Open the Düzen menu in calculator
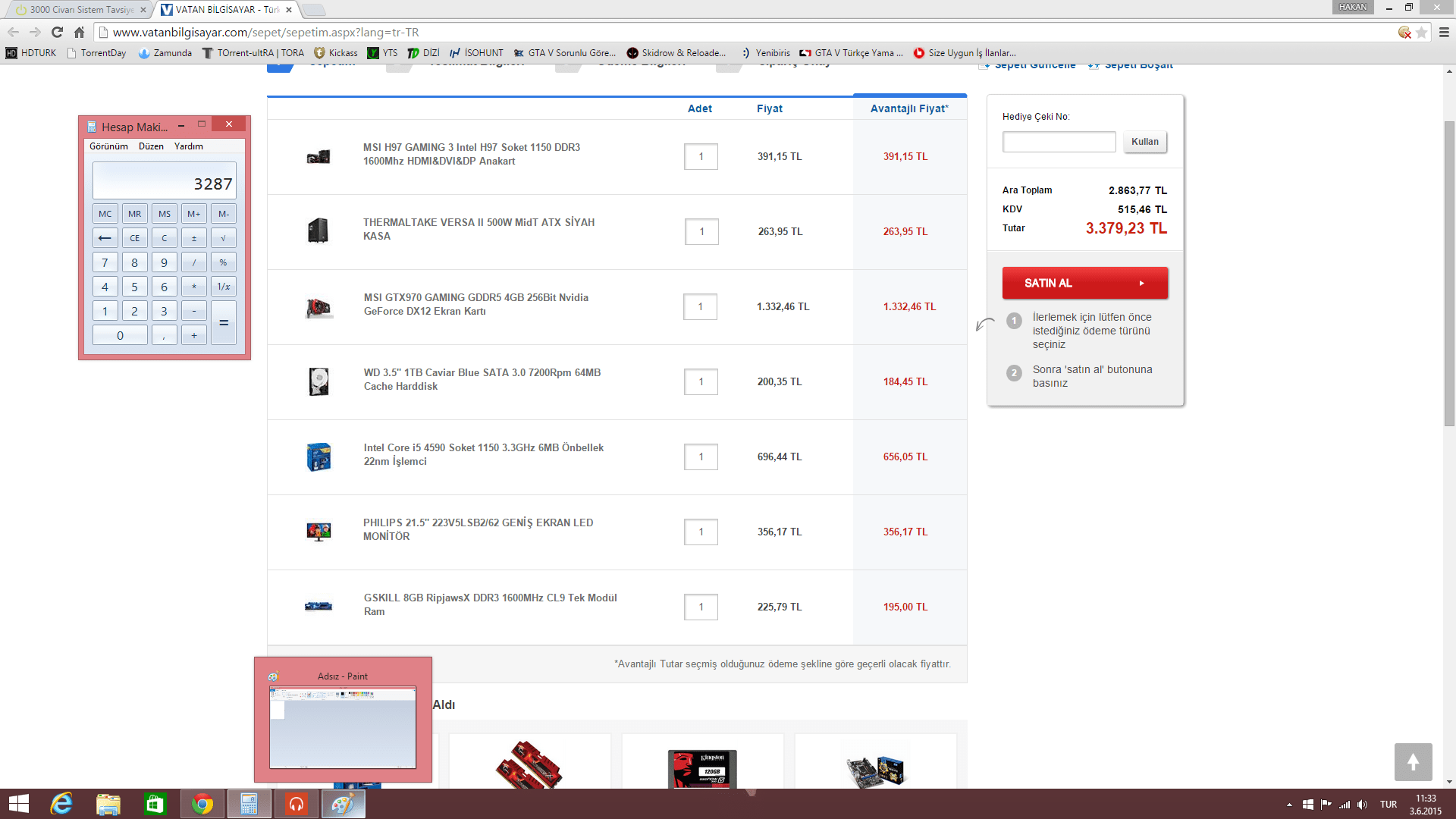Screen dimensions: 1456x819 tap(151, 146)
